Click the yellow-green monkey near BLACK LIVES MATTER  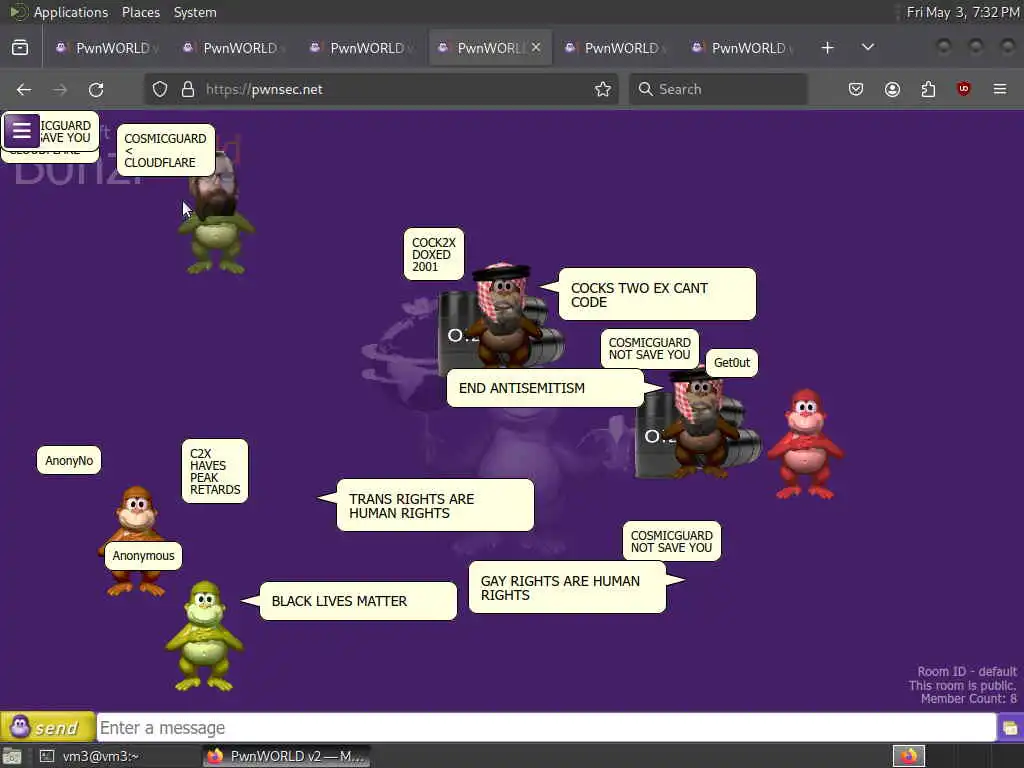[205, 637]
